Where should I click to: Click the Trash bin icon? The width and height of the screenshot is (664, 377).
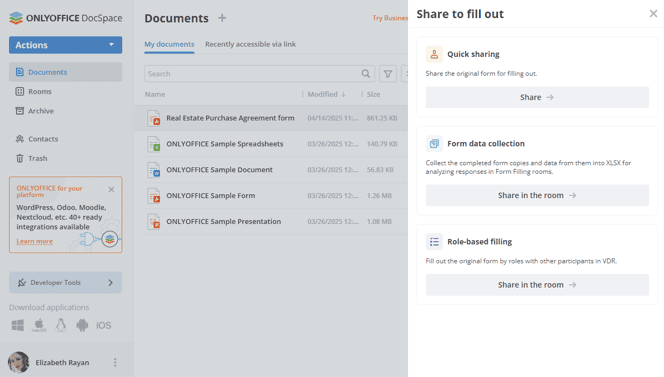19,158
